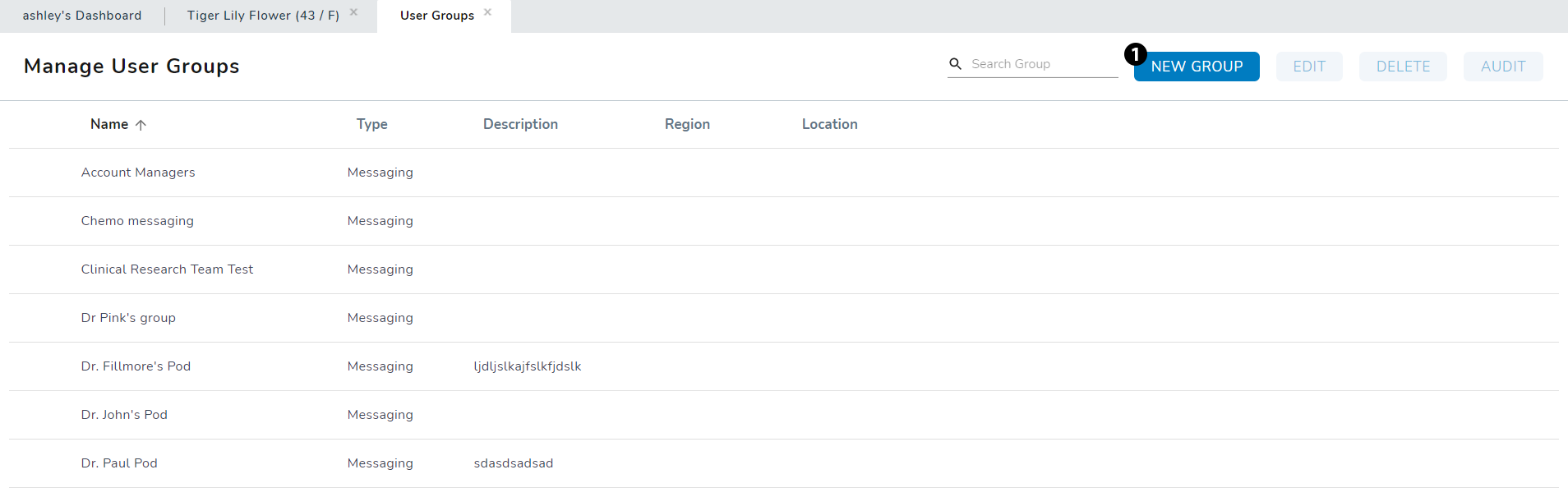Open the AUDIT button
Screen dimensions: 1568x488
pyautogui.click(x=1502, y=67)
